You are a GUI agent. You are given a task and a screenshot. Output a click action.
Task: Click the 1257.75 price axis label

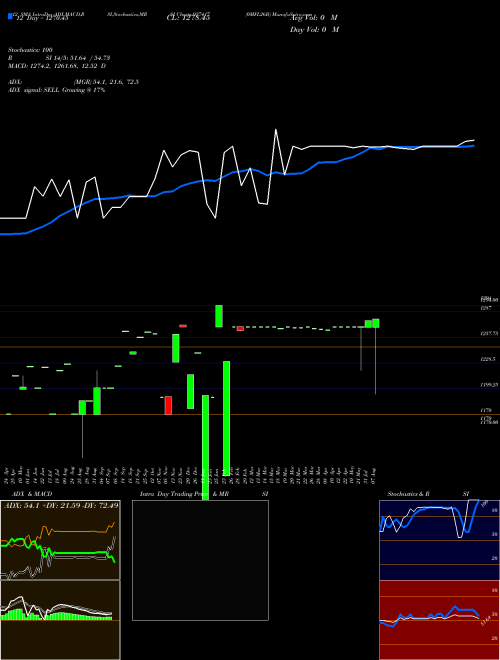[489, 333]
